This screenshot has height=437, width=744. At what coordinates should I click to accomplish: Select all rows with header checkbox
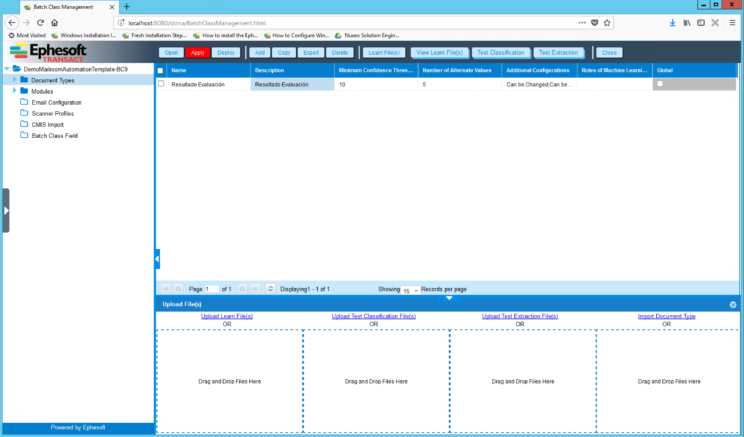pos(160,71)
